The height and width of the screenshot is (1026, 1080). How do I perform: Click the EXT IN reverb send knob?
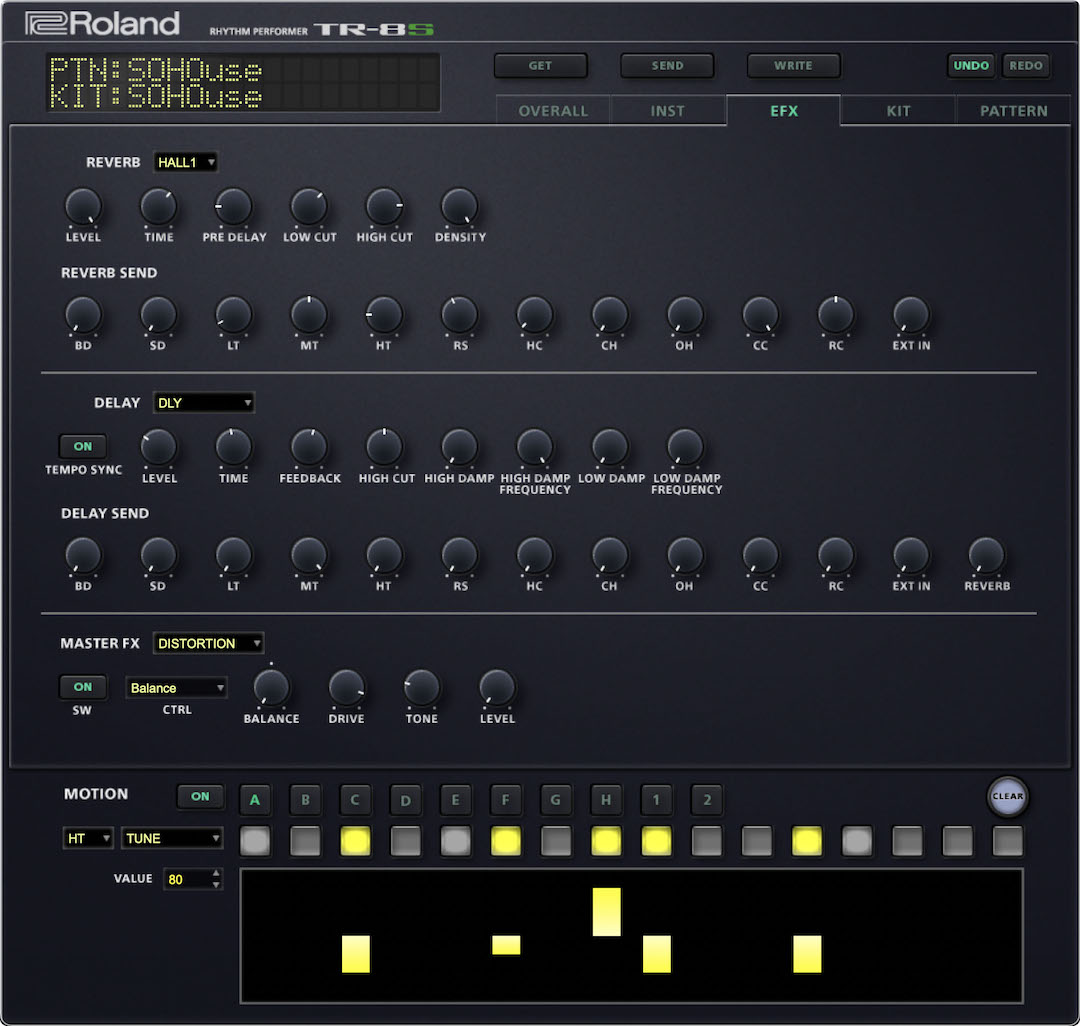pyautogui.click(x=911, y=315)
